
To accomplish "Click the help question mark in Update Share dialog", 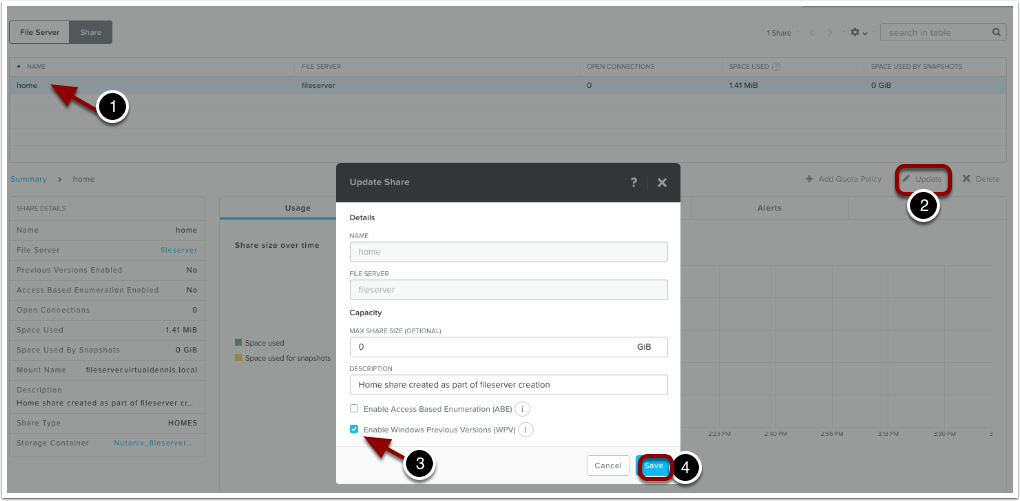I will (x=633, y=183).
